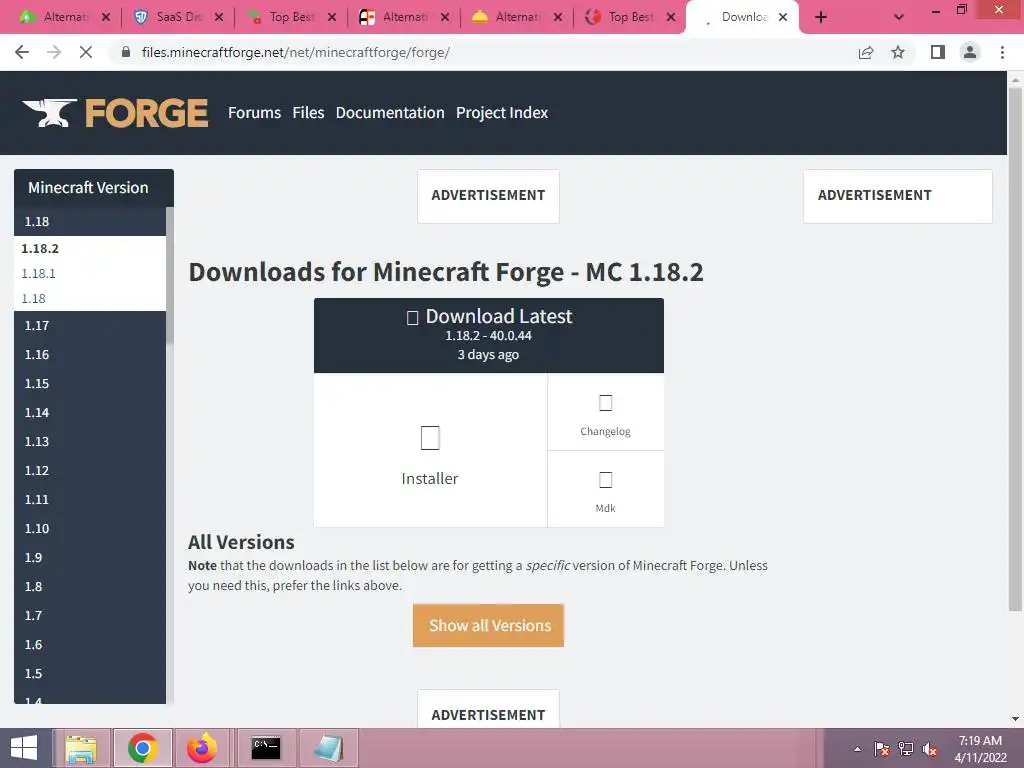View the site lock icon info
This screenshot has height=768, width=1024.
(x=126, y=52)
